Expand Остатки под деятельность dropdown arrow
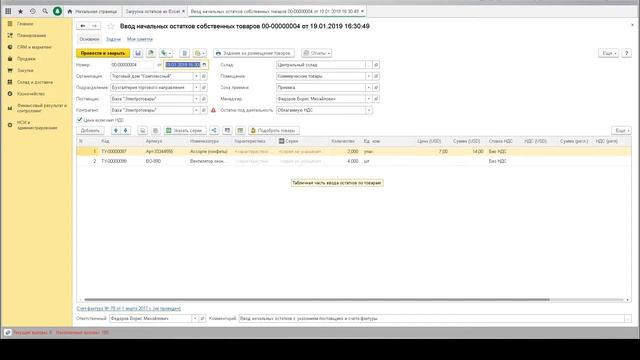 tap(369, 110)
